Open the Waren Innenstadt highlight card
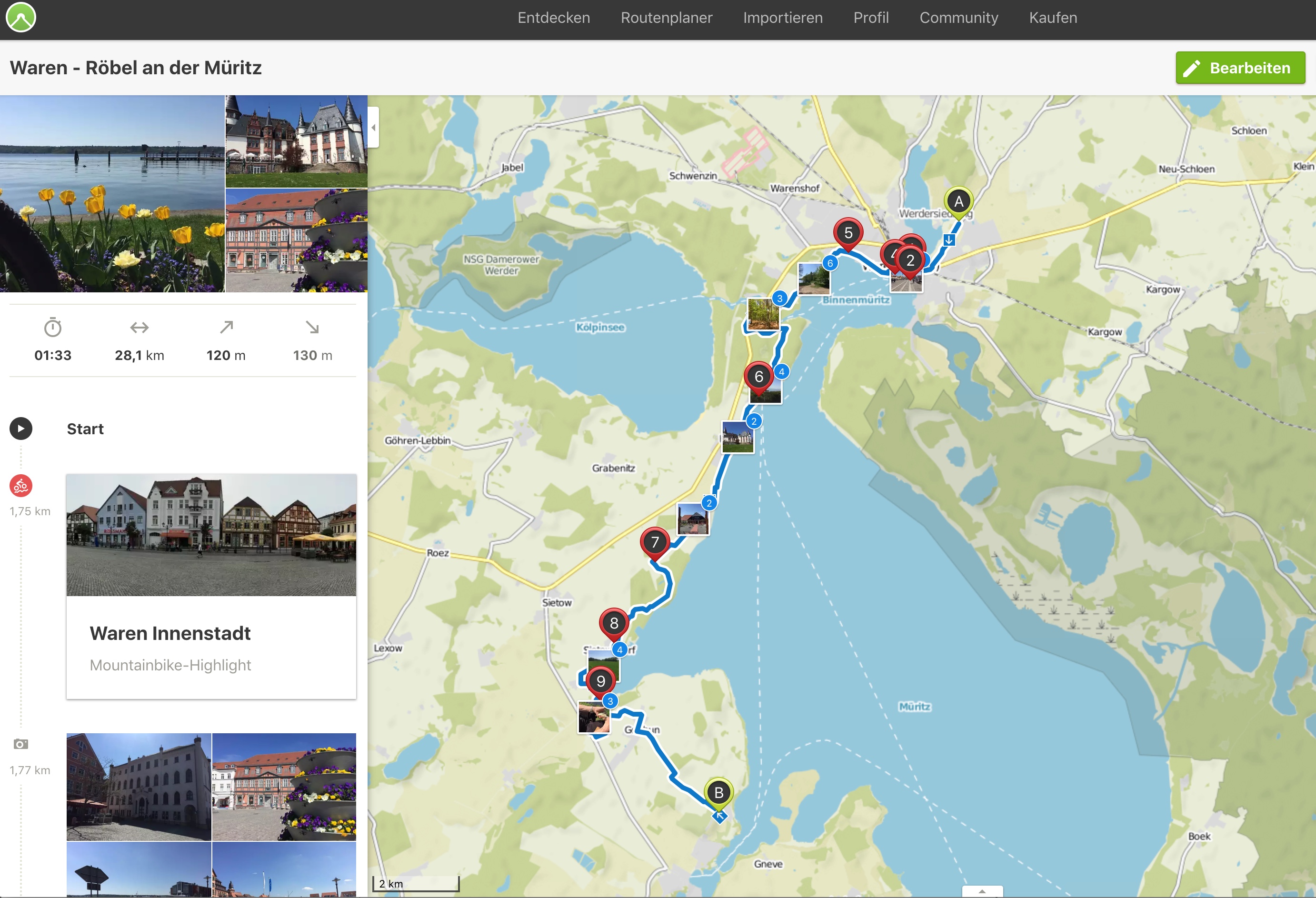Image resolution: width=1316 pixels, height=898 pixels. tap(211, 586)
